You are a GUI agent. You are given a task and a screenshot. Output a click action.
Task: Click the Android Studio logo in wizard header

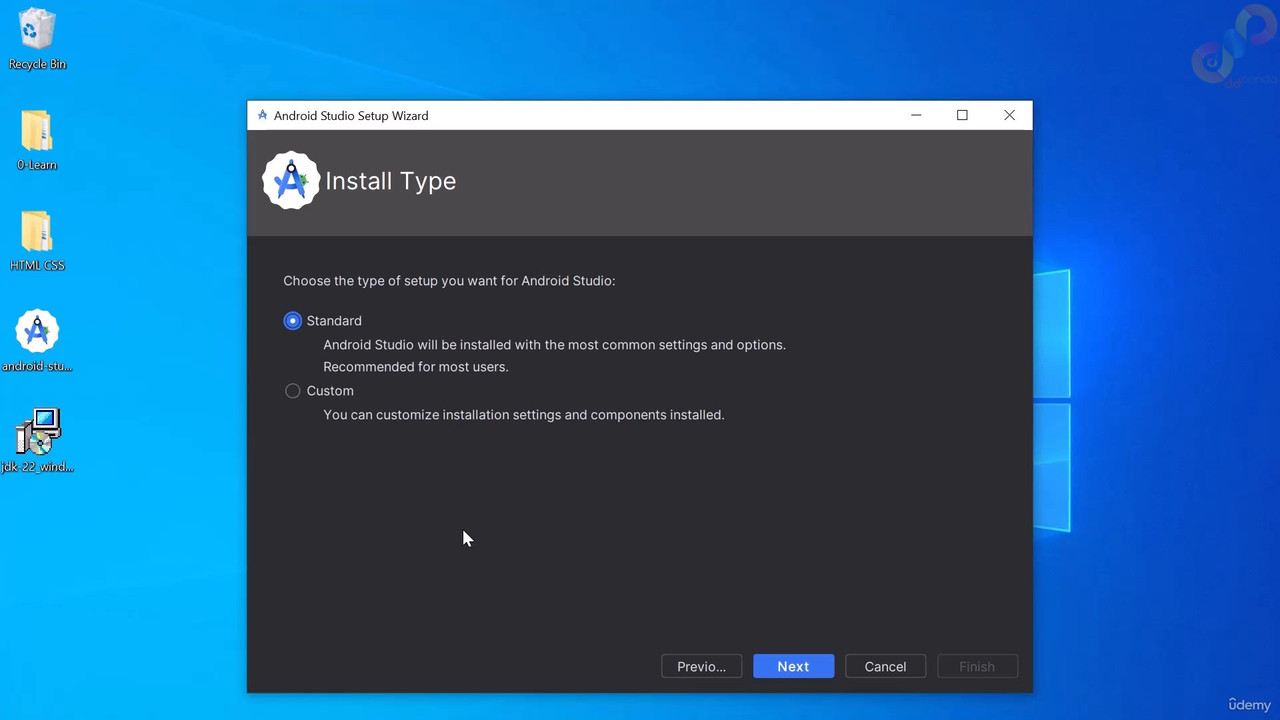(291, 181)
